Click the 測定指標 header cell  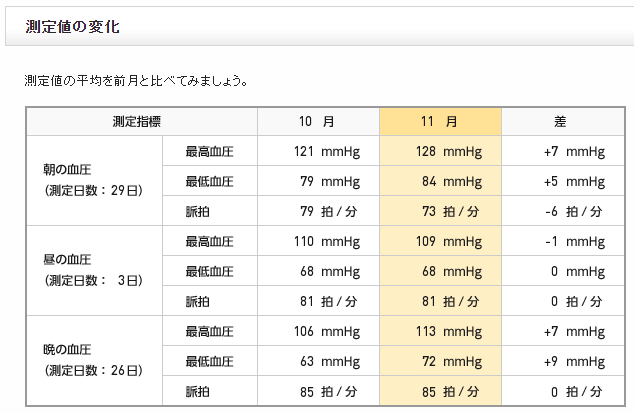click(142, 121)
